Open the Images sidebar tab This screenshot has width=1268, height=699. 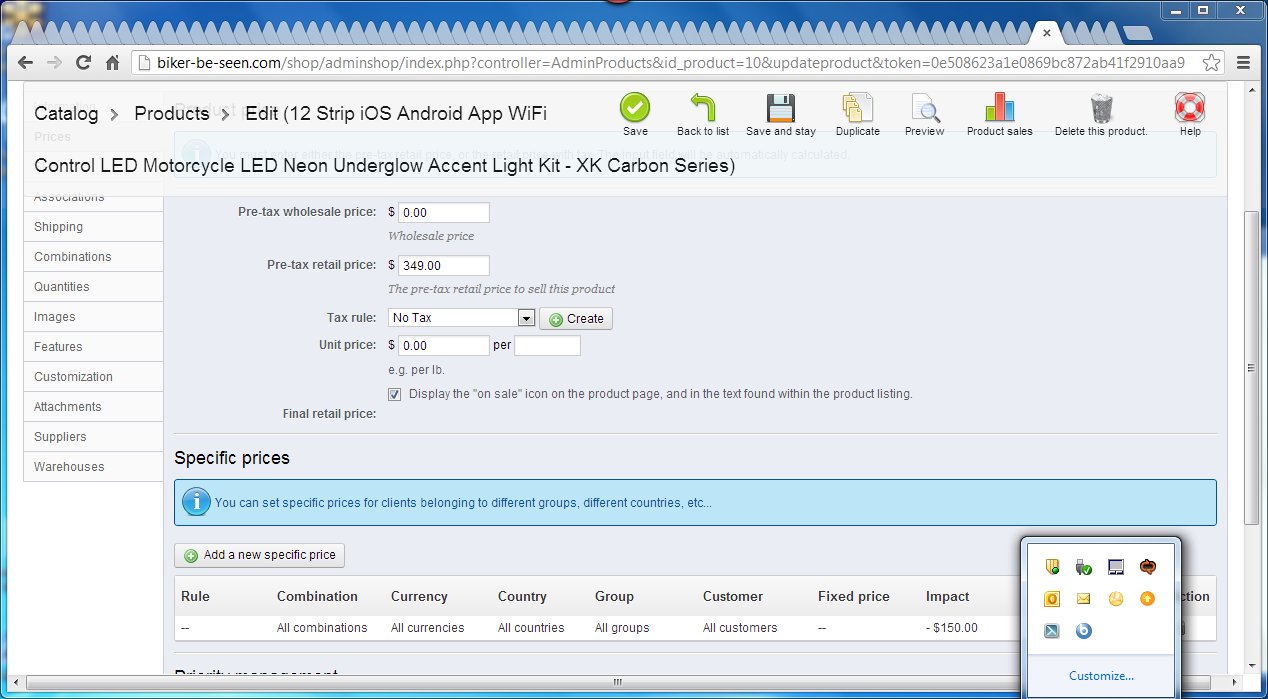93,317
